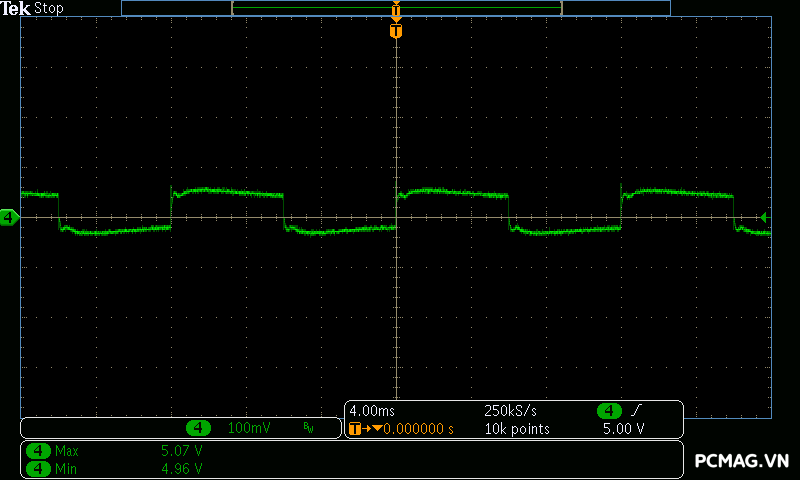Click the Tek logo in the corner
Viewport: 800px width, 480px height.
tap(16, 8)
